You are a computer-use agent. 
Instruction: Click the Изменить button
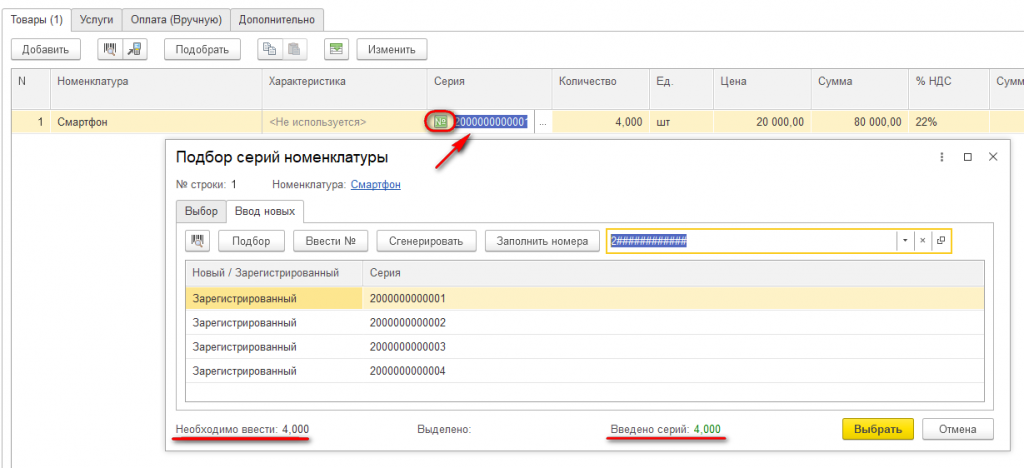click(x=392, y=50)
